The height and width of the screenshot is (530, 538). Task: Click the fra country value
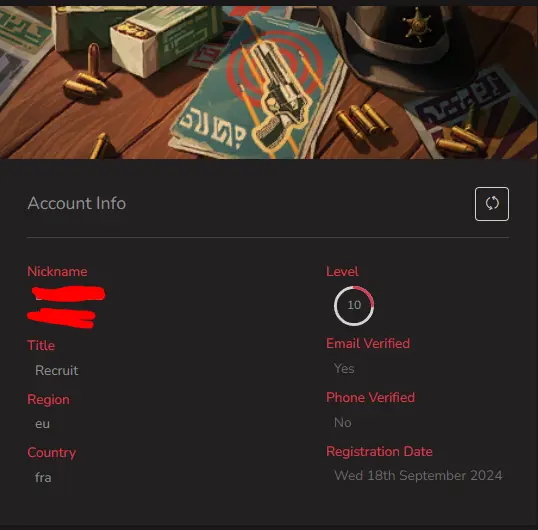coord(43,478)
